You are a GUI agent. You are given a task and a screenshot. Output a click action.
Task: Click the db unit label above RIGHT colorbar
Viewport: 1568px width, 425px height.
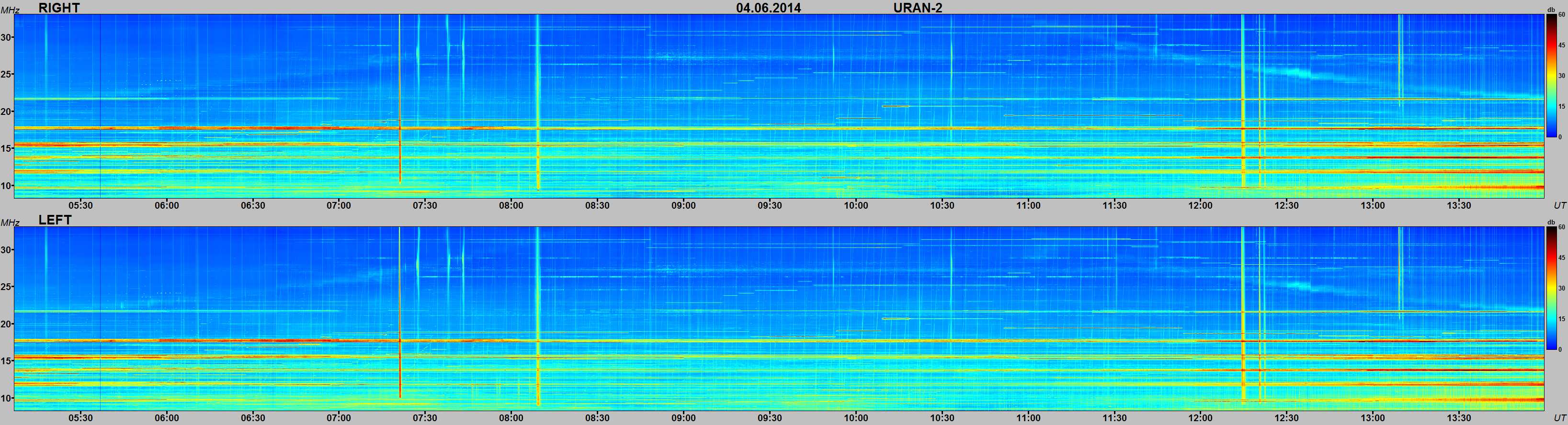(1551, 9)
